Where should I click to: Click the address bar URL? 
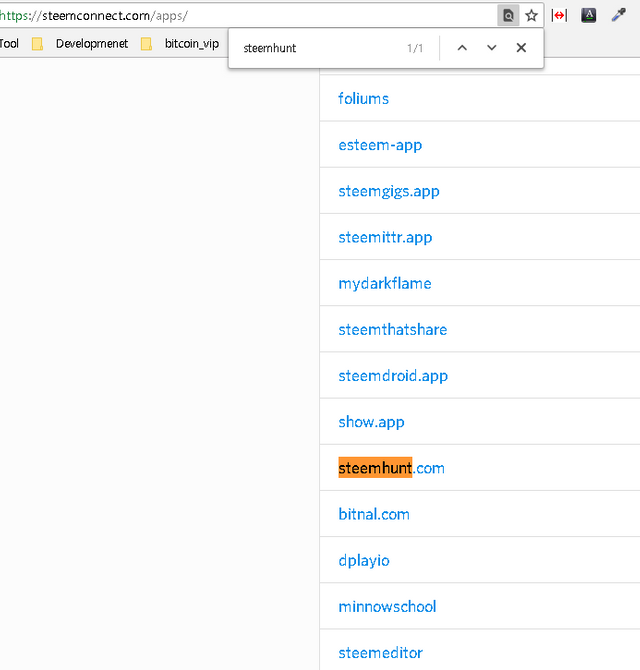coord(94,16)
